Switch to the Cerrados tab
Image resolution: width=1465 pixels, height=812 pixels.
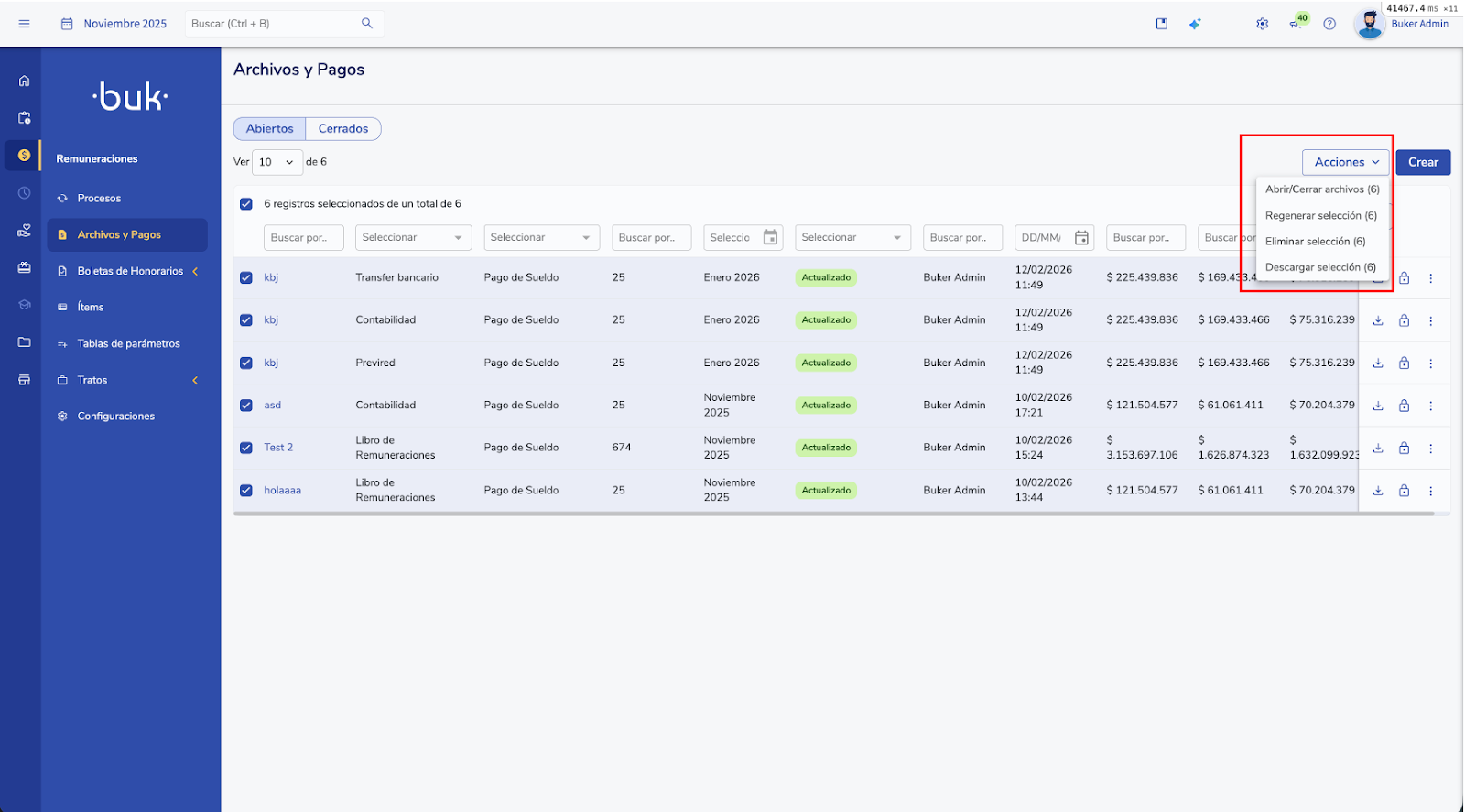(x=342, y=129)
